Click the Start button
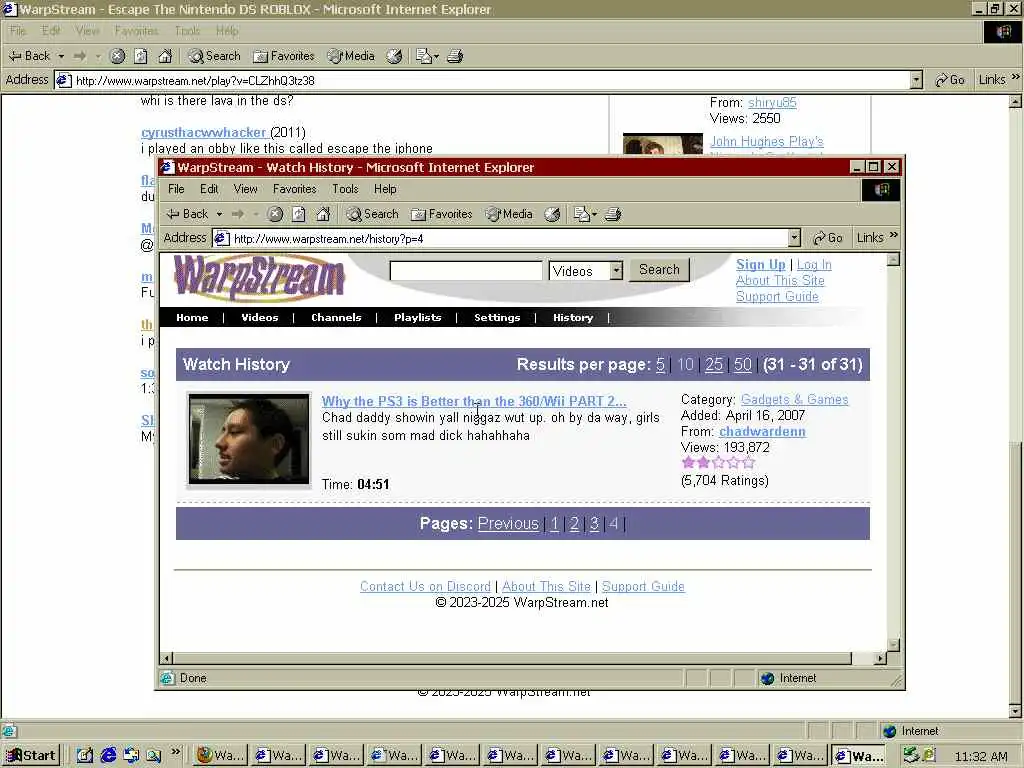 click(31, 756)
